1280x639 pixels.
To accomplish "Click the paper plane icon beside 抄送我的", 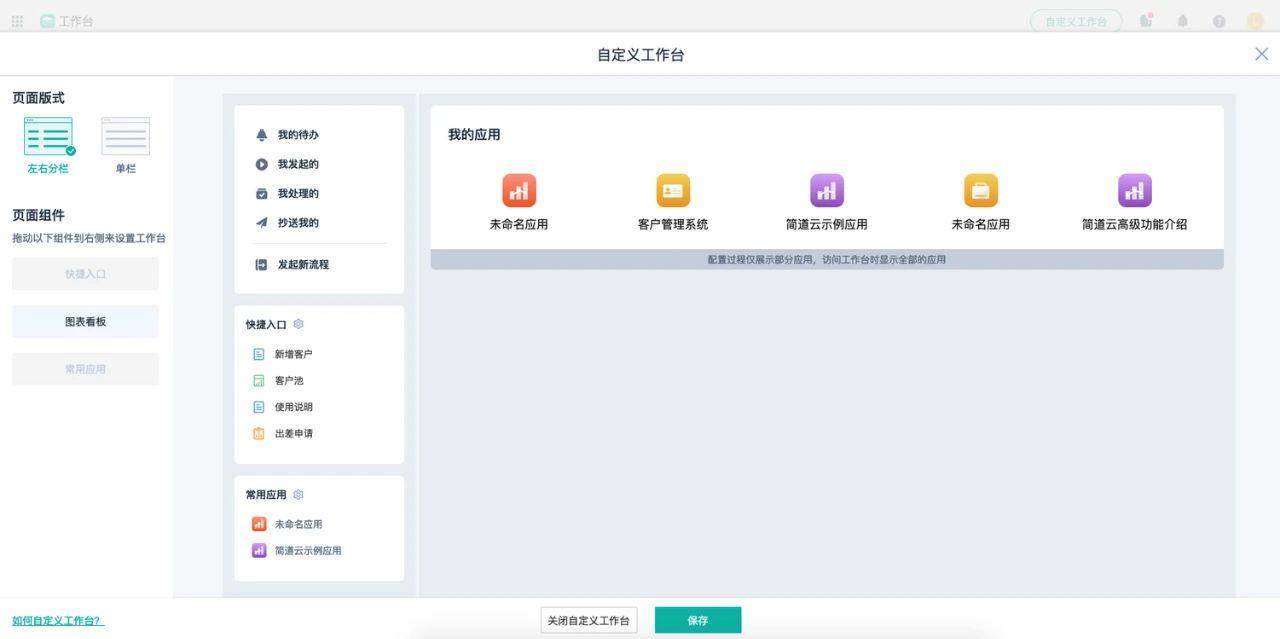I will point(261,223).
